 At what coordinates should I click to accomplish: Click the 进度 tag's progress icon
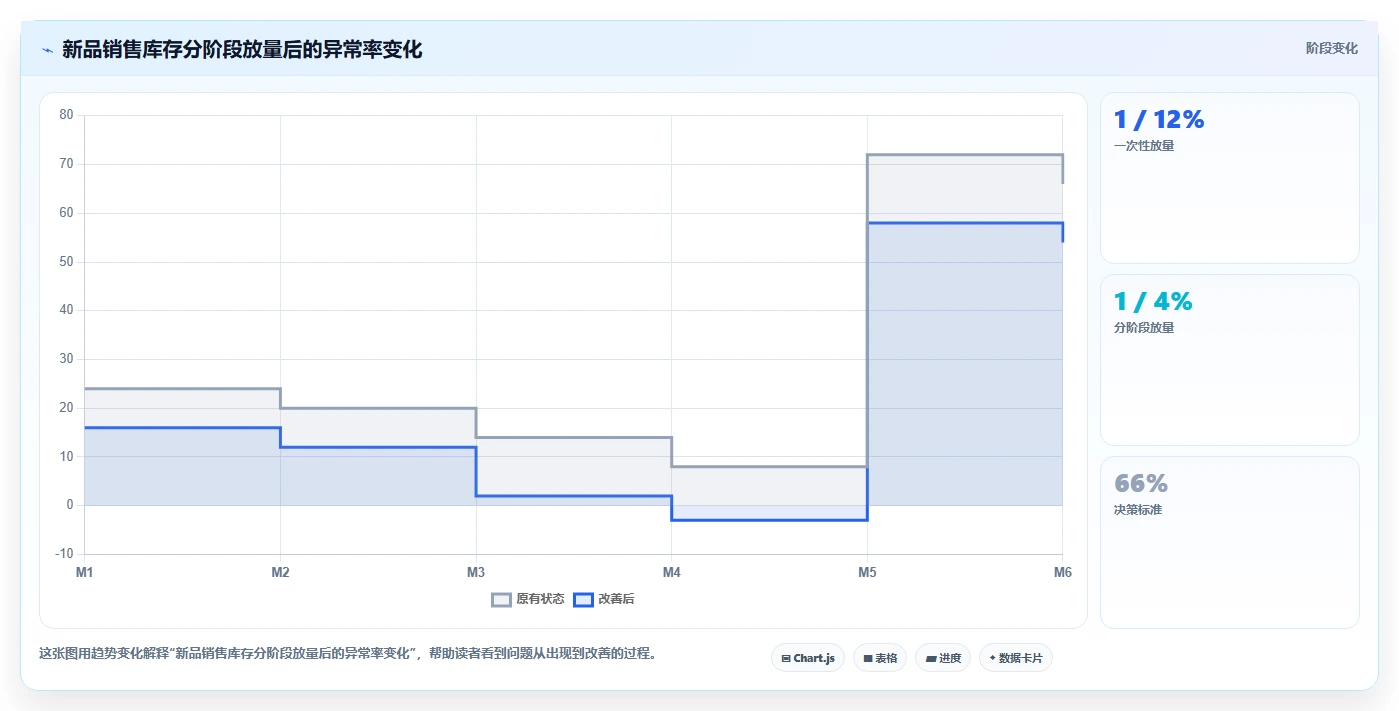[931, 659]
